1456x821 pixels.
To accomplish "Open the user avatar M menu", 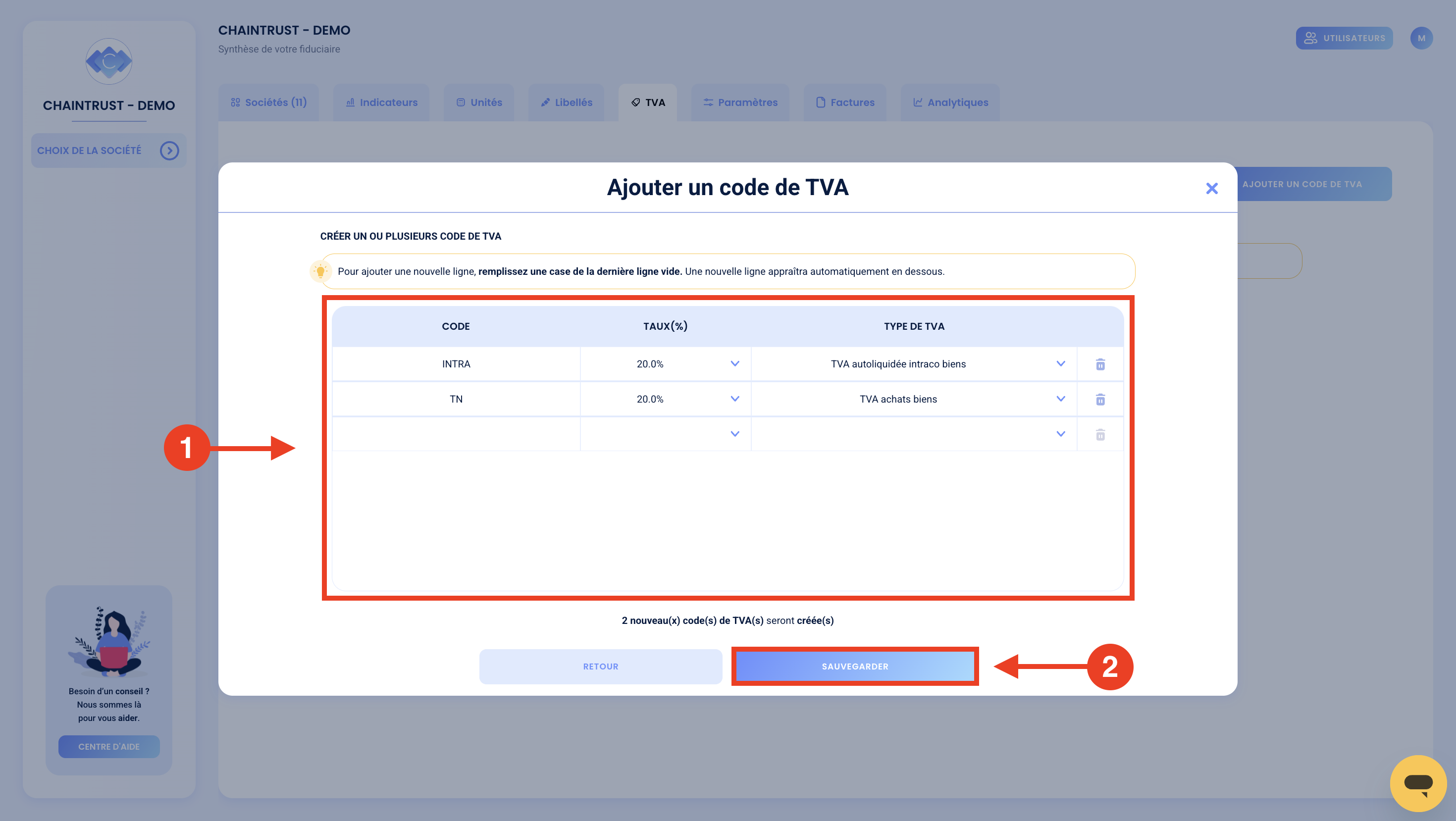I will [1421, 38].
